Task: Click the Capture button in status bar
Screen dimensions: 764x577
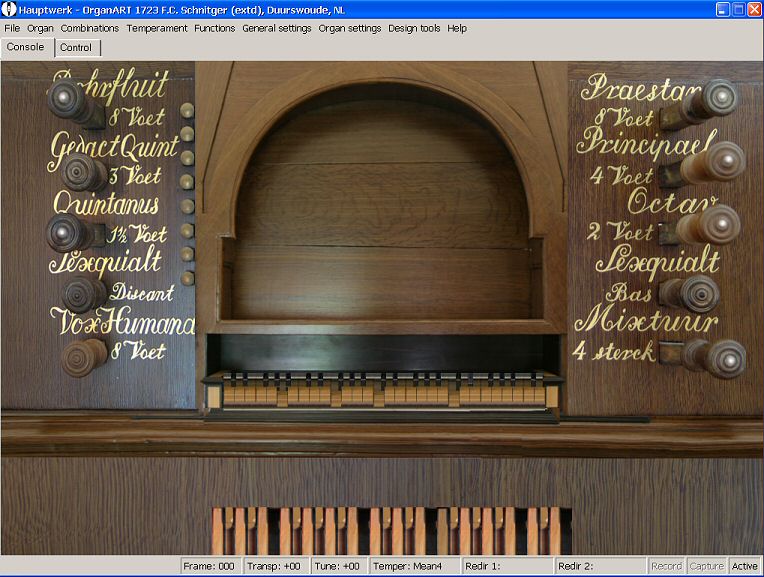Action: point(707,566)
